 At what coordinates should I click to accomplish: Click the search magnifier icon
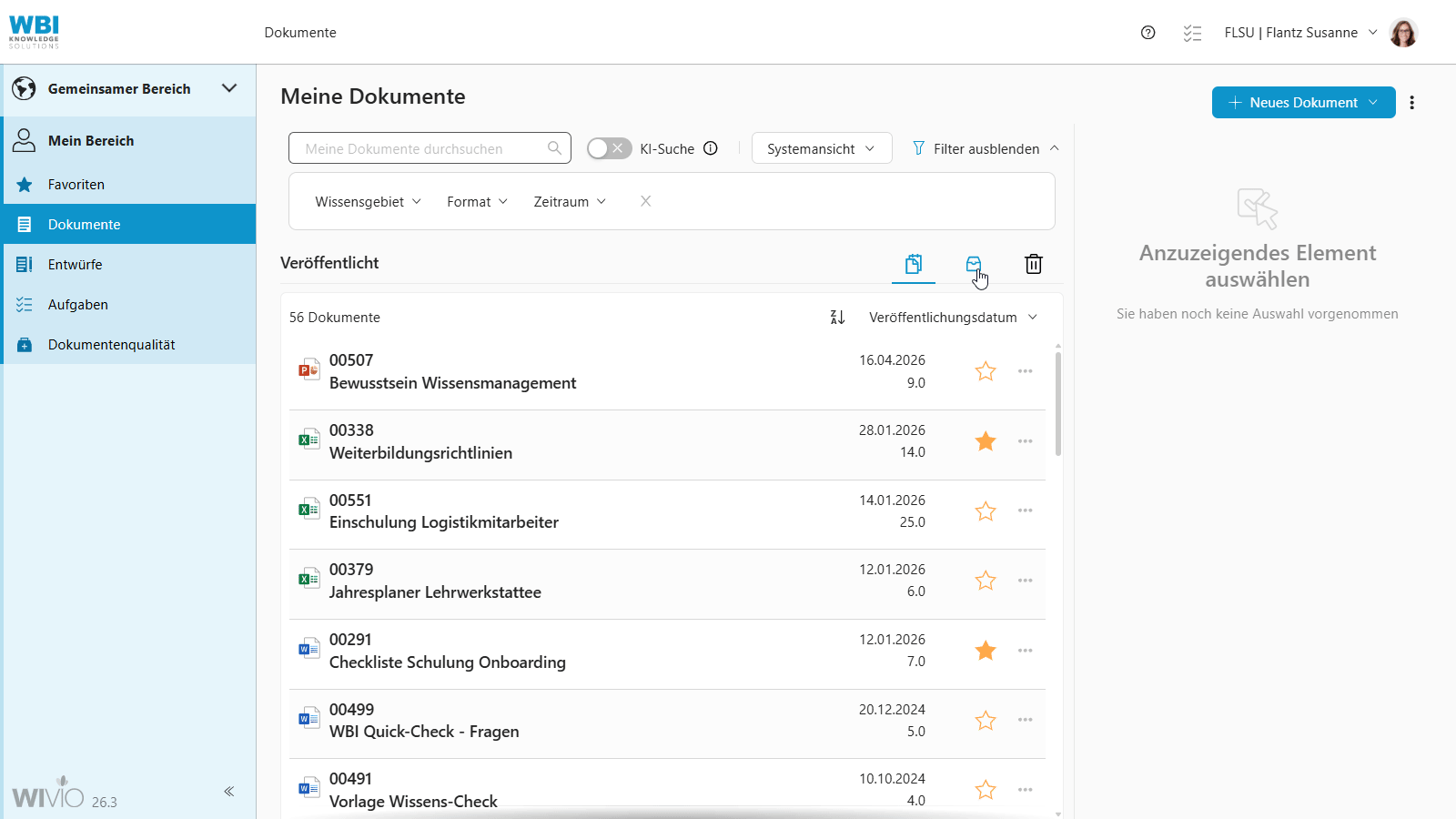554,148
